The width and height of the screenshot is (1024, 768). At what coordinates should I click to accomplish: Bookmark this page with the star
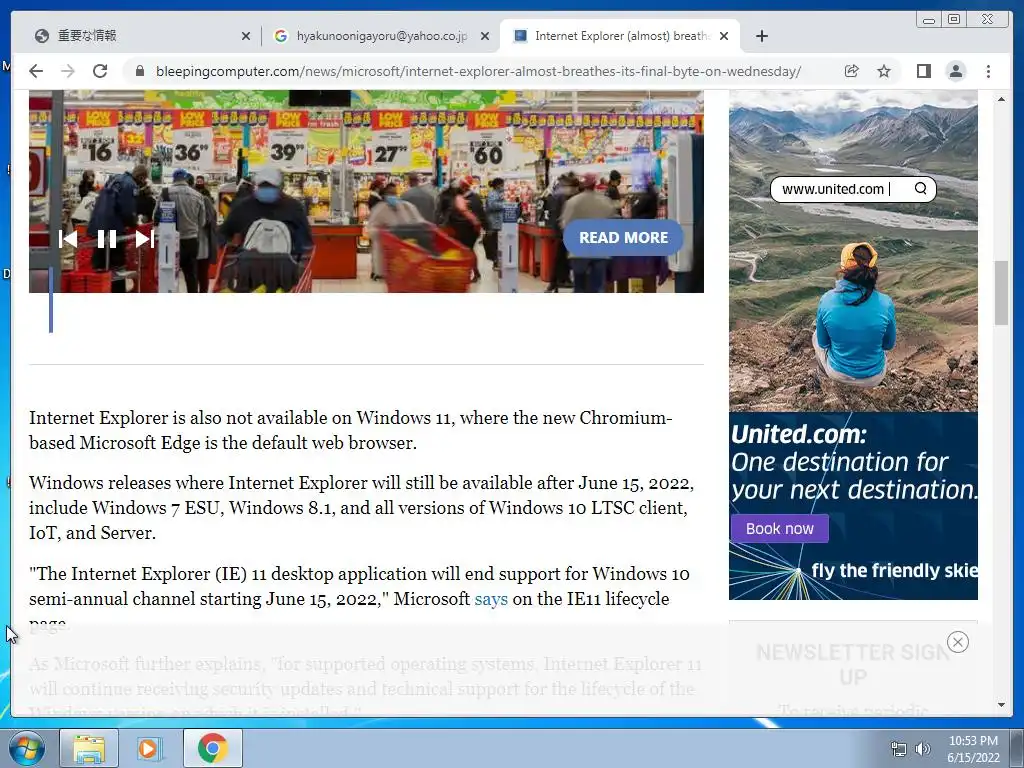coord(884,71)
